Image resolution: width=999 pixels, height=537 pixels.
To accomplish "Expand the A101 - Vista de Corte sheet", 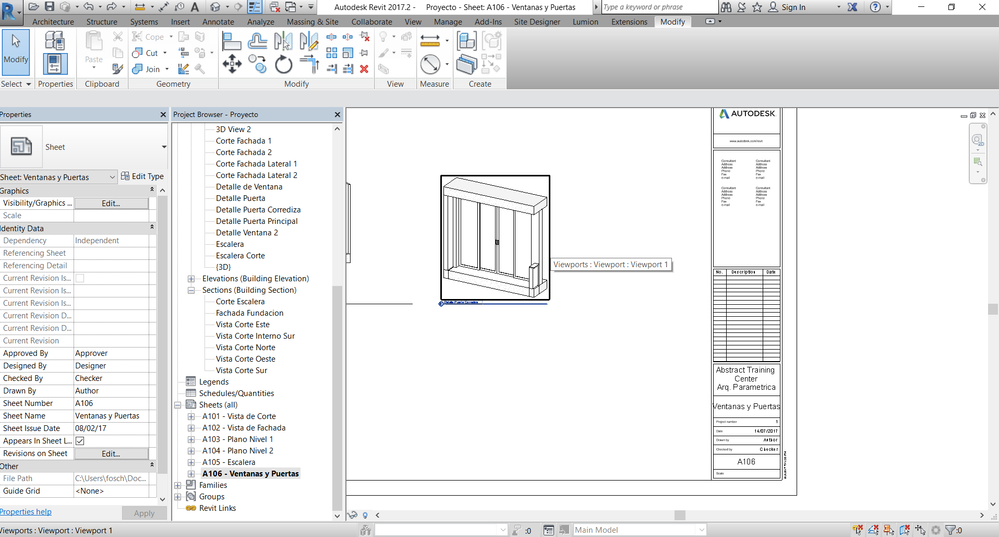I will [x=190, y=416].
